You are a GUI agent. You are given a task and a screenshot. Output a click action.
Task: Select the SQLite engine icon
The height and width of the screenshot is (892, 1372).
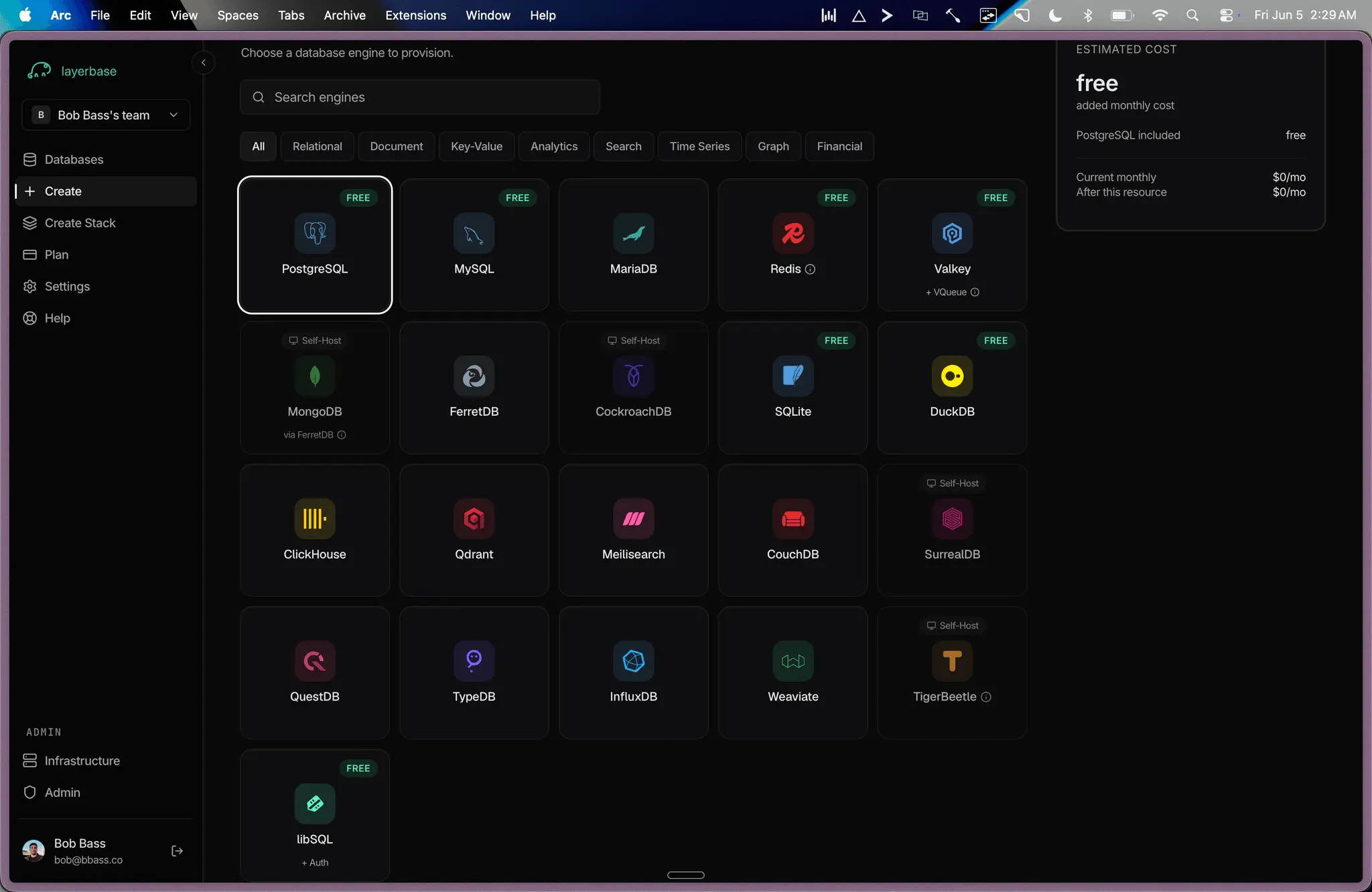[793, 376]
